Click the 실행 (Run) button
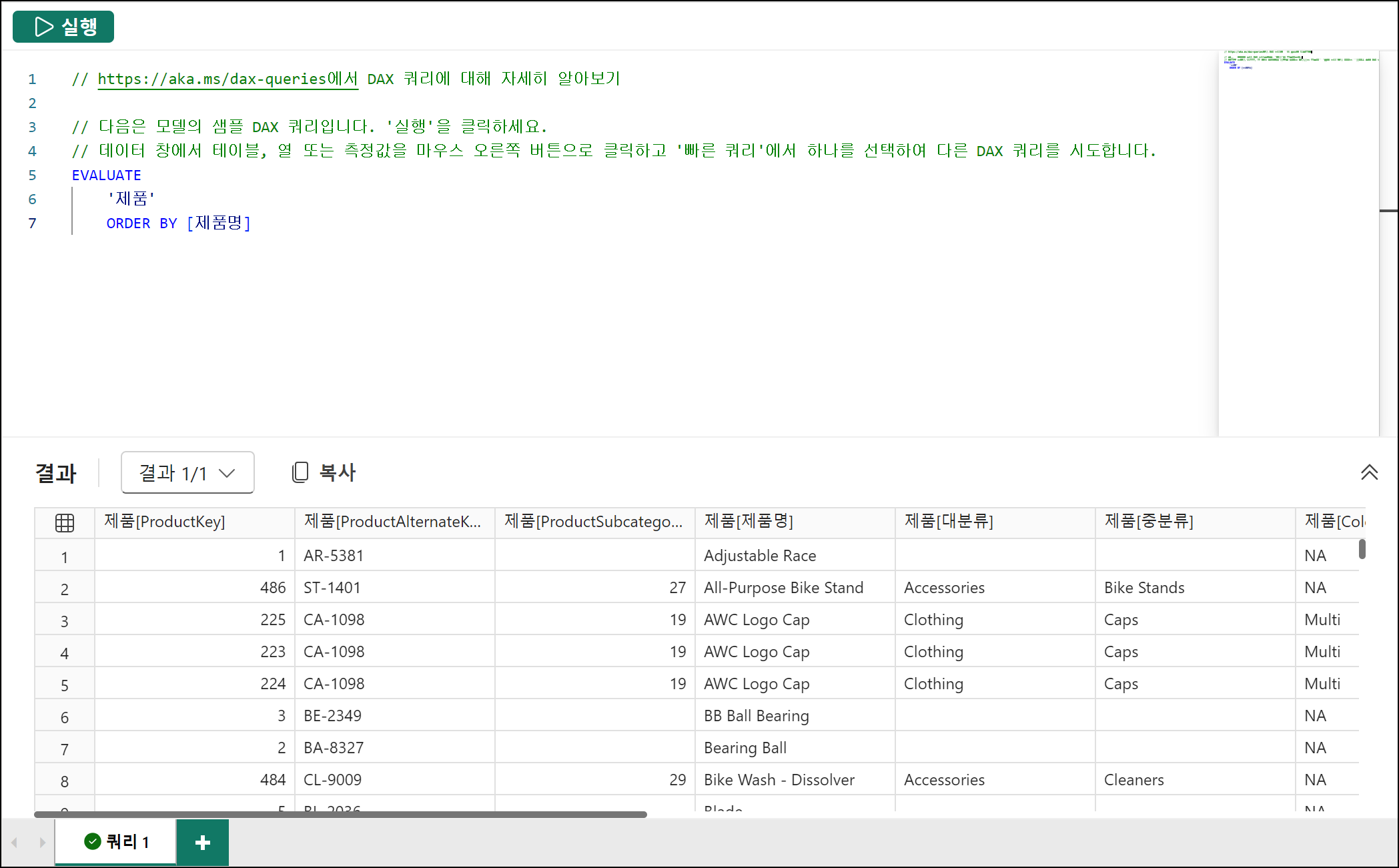Screen dimensions: 1399x868 pos(63,27)
